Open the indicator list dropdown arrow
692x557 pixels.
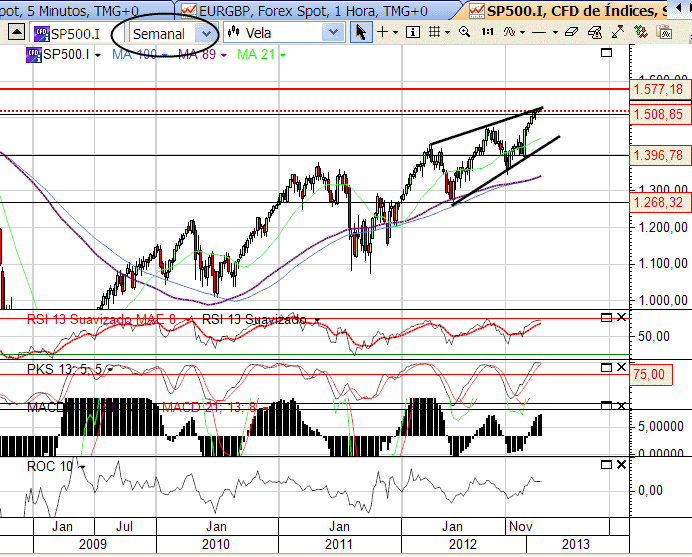pos(523,32)
